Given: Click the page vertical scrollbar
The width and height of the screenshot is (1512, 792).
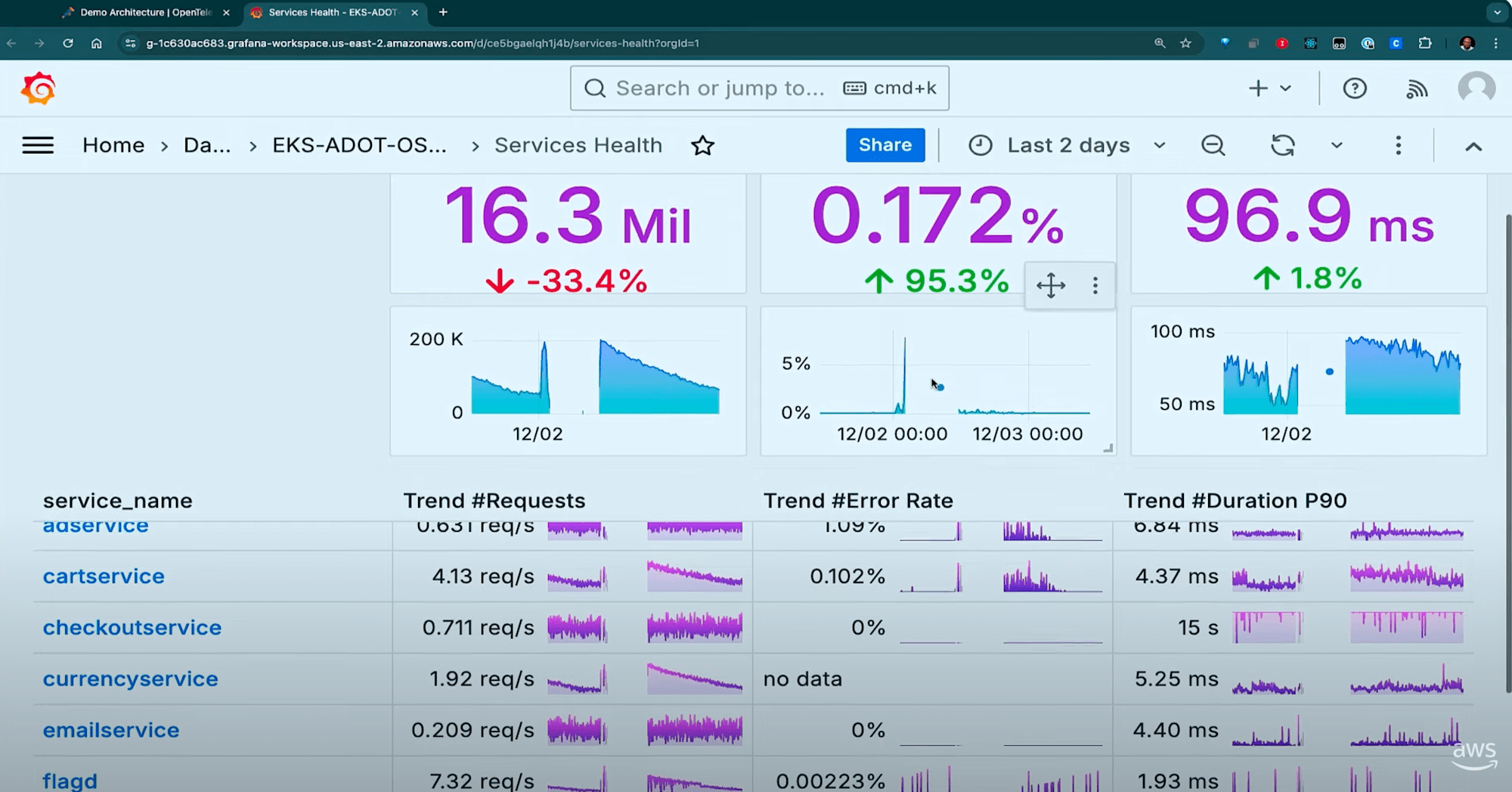Looking at the screenshot, I should (1507, 454).
